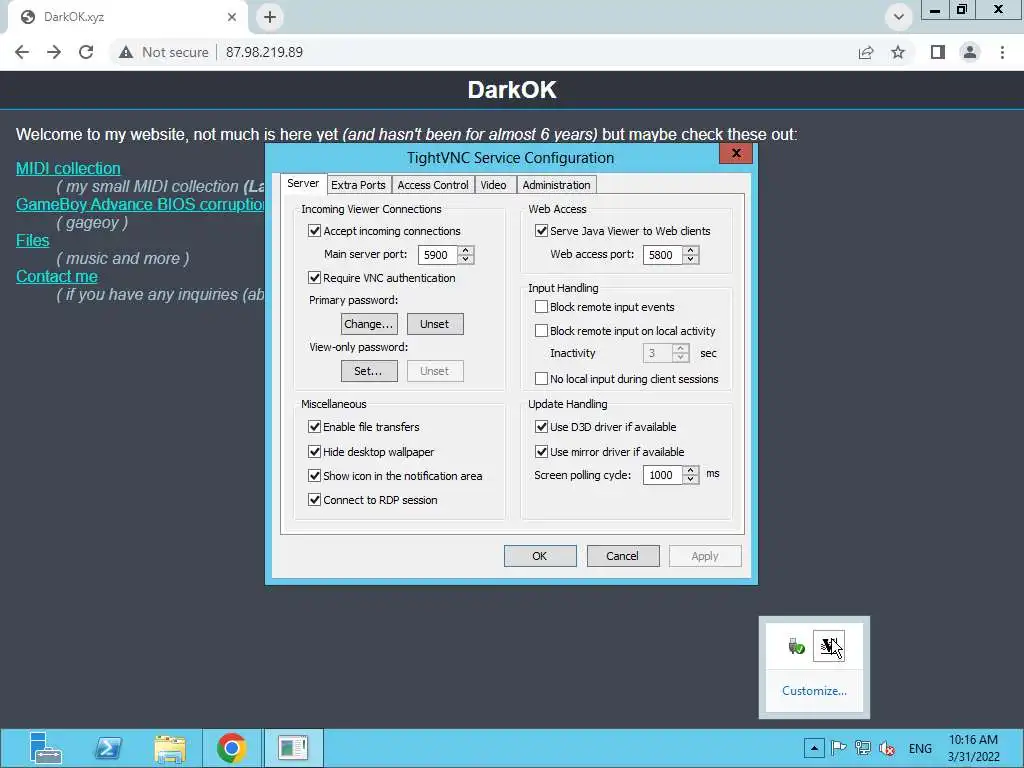The height and width of the screenshot is (768, 1024).
Task: Switch to the Video tab
Action: 494,185
